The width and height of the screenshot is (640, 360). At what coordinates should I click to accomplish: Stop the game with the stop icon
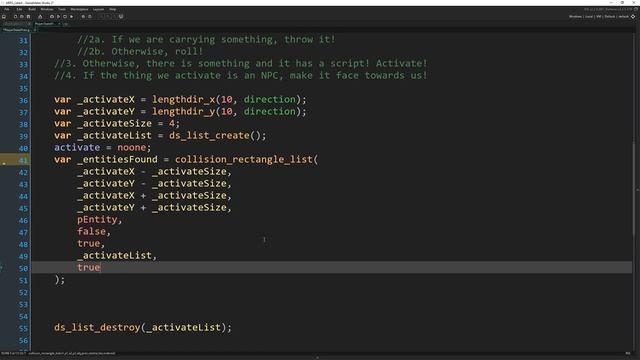65,17
